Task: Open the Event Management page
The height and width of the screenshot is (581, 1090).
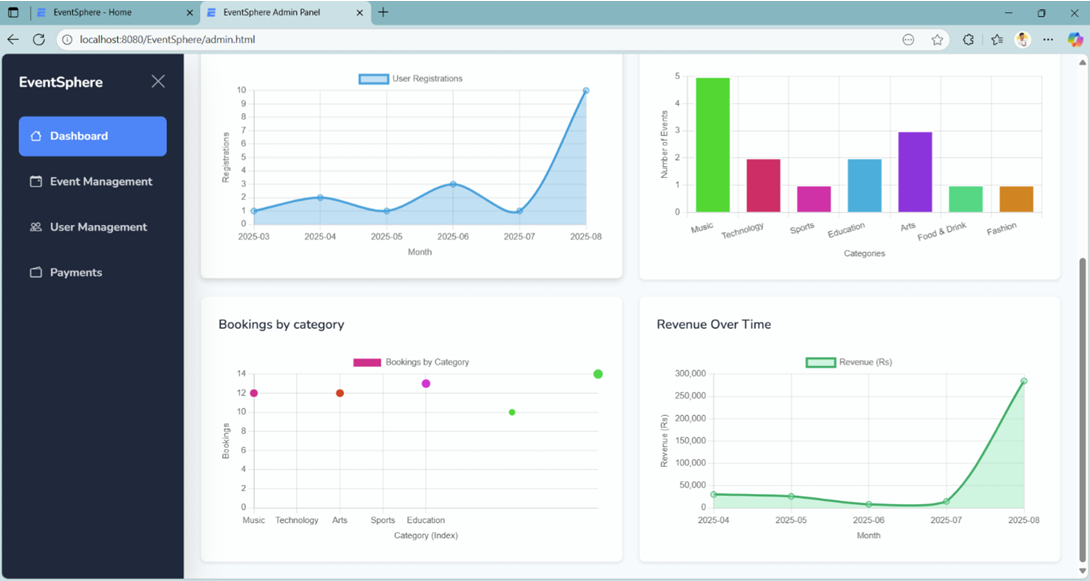Action: tap(101, 182)
